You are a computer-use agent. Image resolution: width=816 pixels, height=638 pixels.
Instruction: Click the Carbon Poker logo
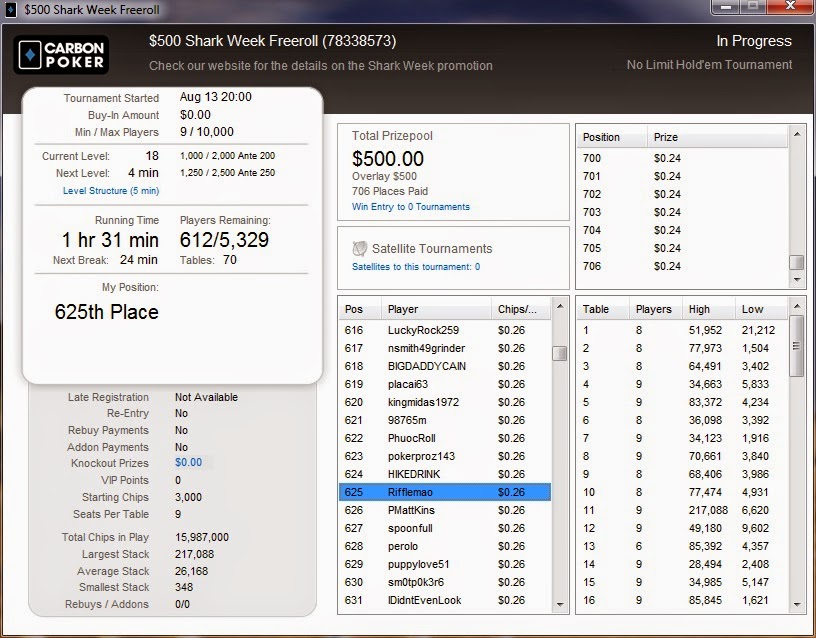61,55
